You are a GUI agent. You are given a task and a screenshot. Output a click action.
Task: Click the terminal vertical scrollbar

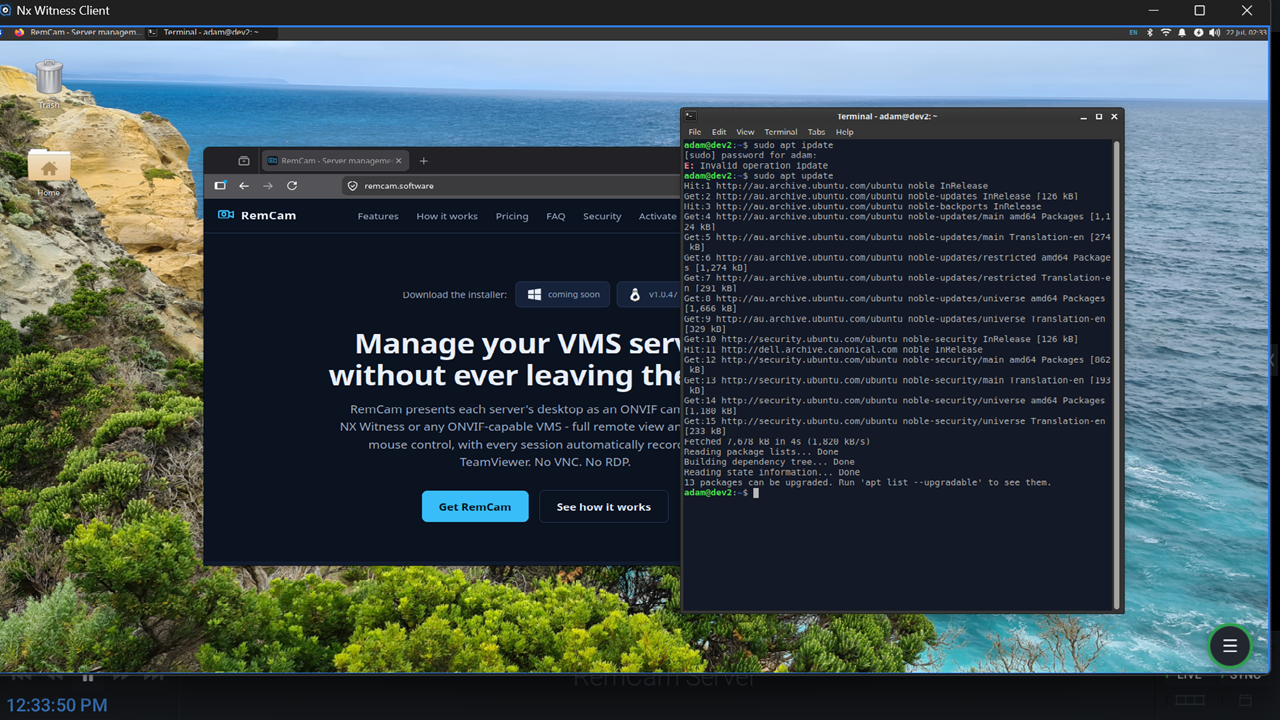[1117, 374]
